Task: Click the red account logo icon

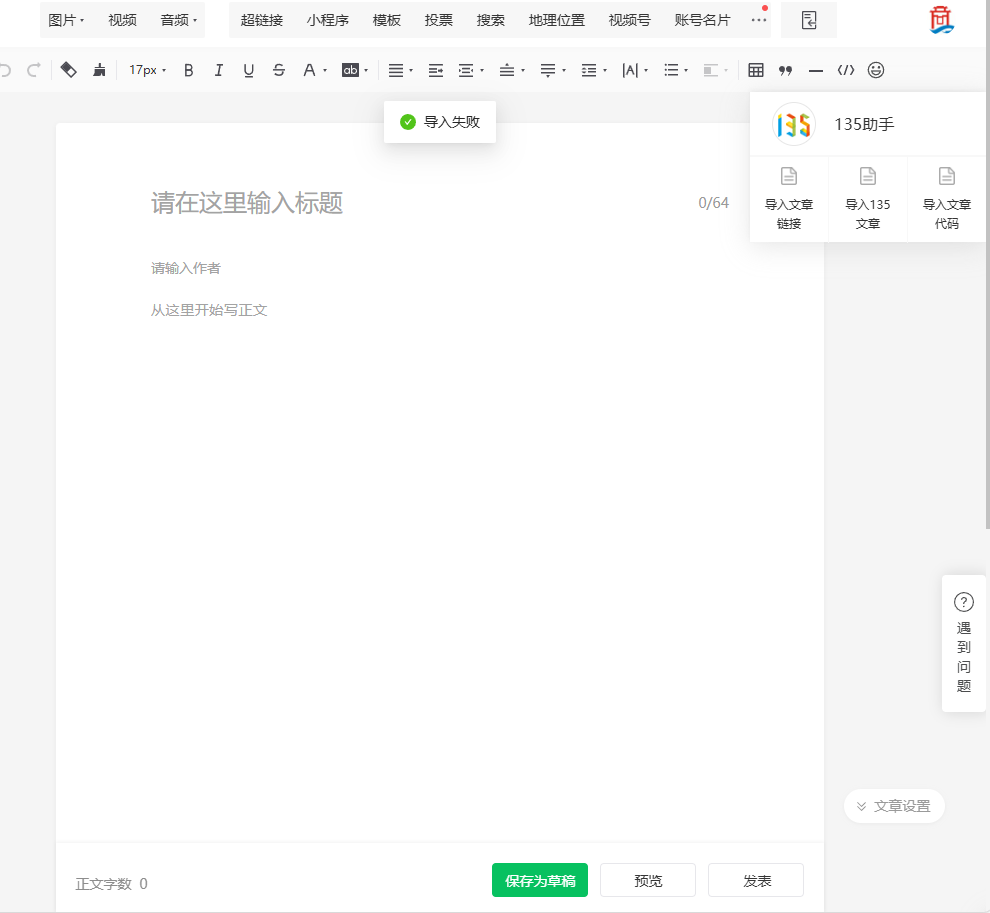Action: click(x=941, y=20)
